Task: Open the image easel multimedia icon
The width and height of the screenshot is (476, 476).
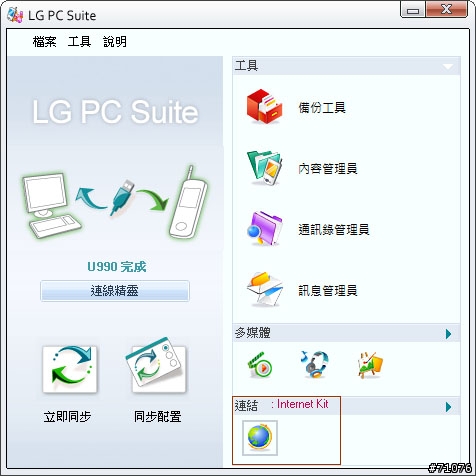Action: 370,365
